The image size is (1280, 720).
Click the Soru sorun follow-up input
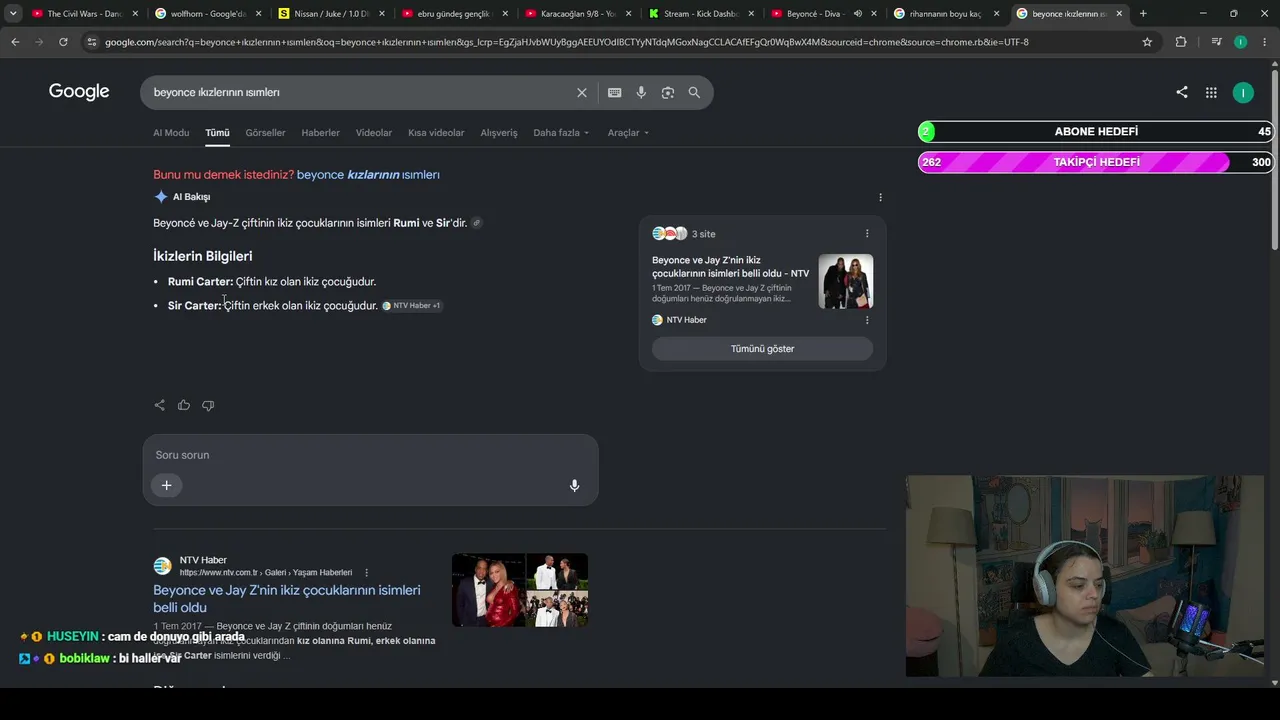tap(370, 455)
